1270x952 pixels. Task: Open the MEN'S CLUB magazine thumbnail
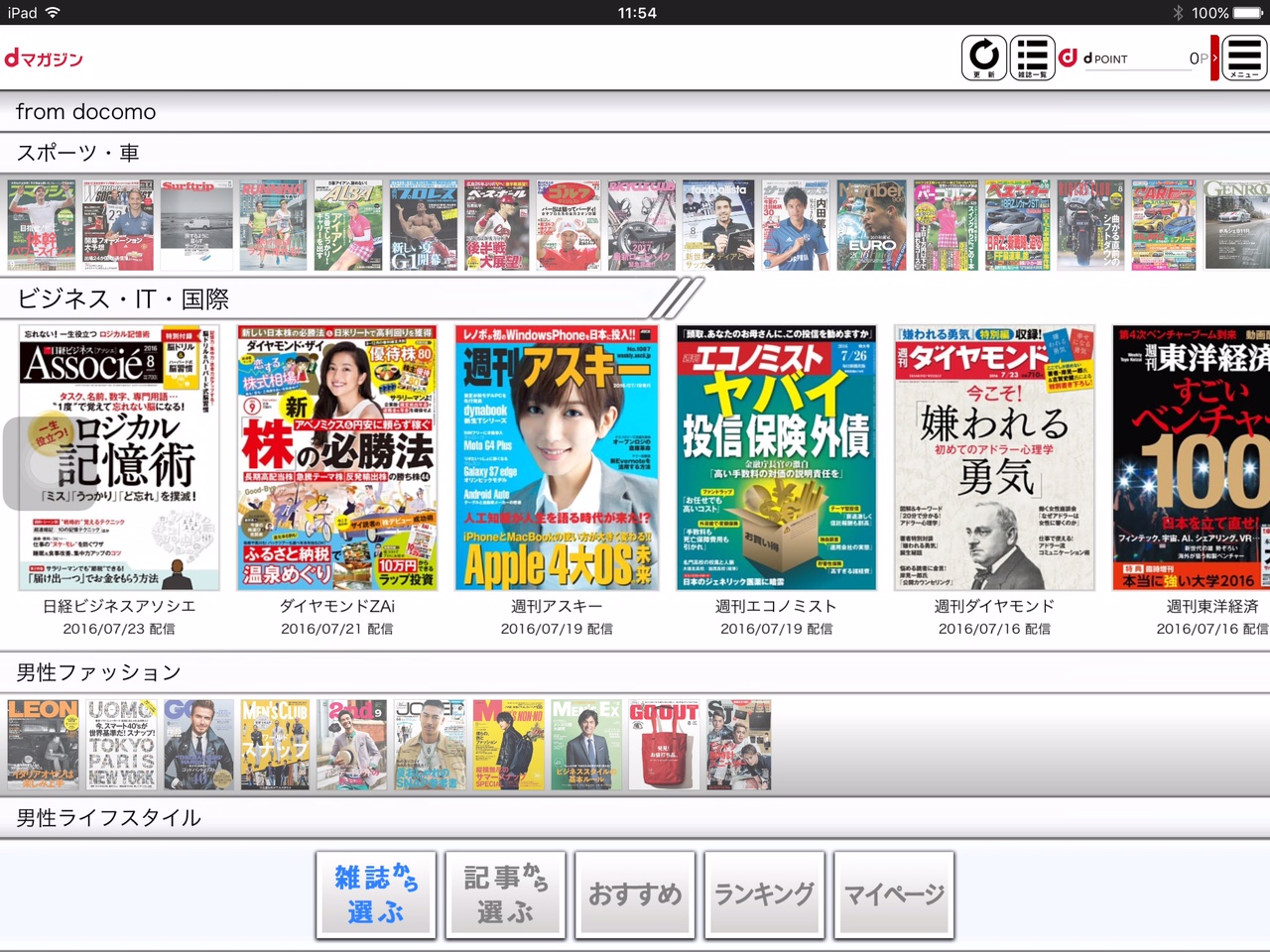point(276,745)
